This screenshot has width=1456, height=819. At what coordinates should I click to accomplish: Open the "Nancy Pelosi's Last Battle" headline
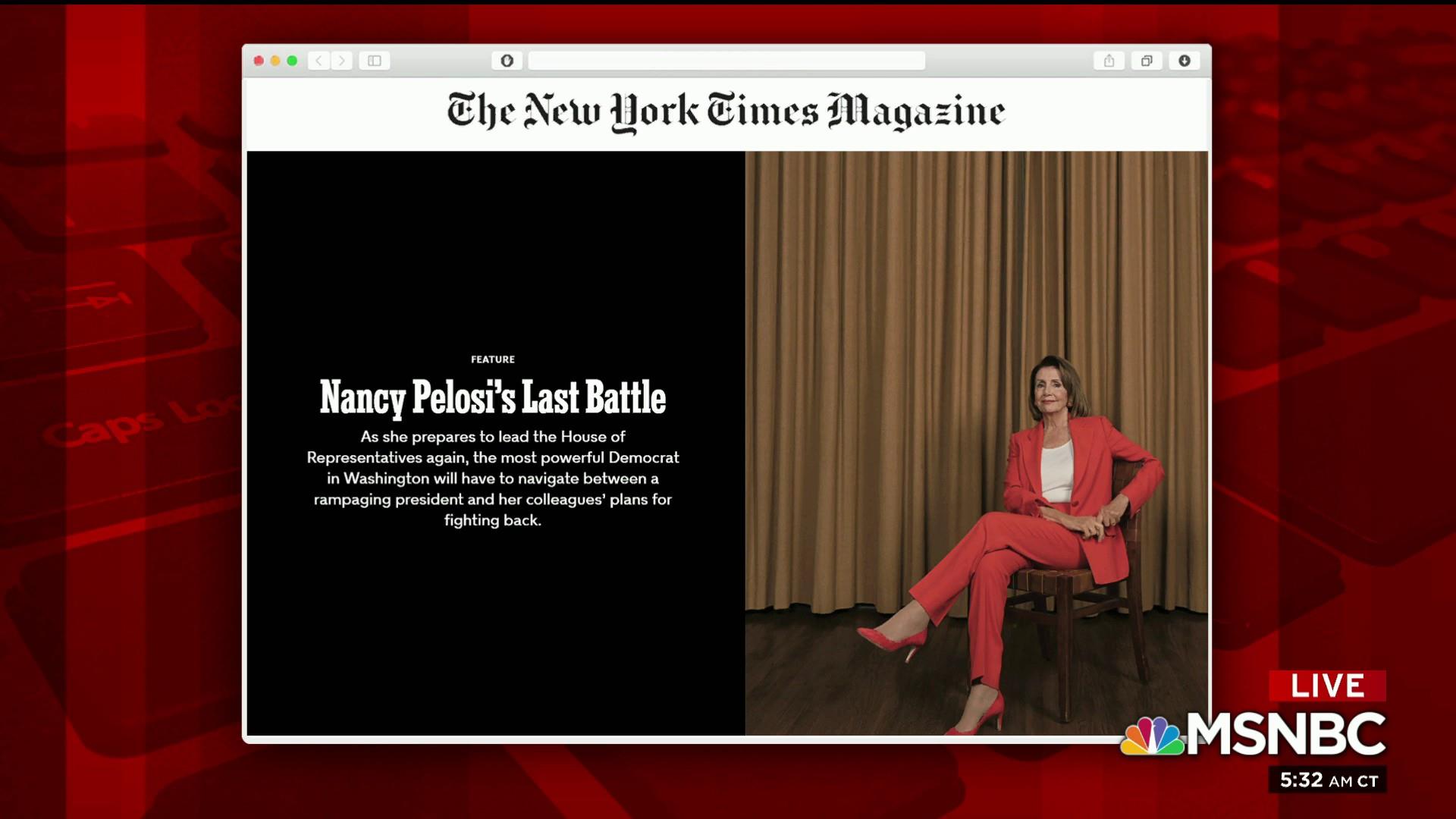point(493,397)
